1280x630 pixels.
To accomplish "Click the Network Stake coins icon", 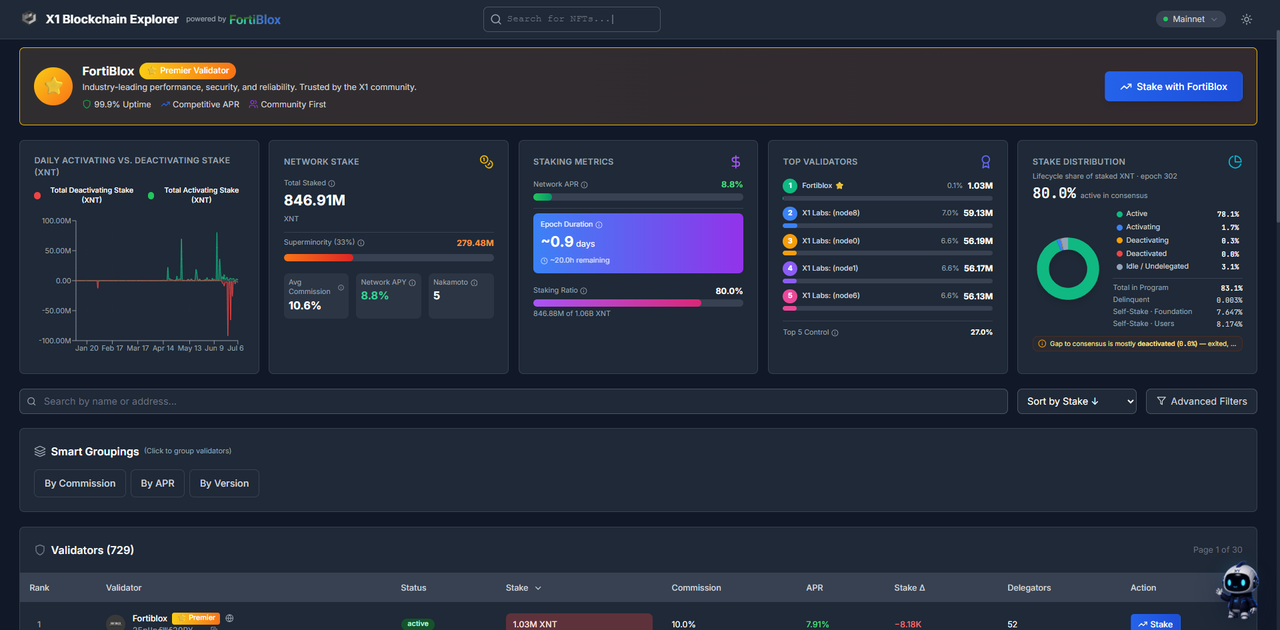I will tap(486, 161).
